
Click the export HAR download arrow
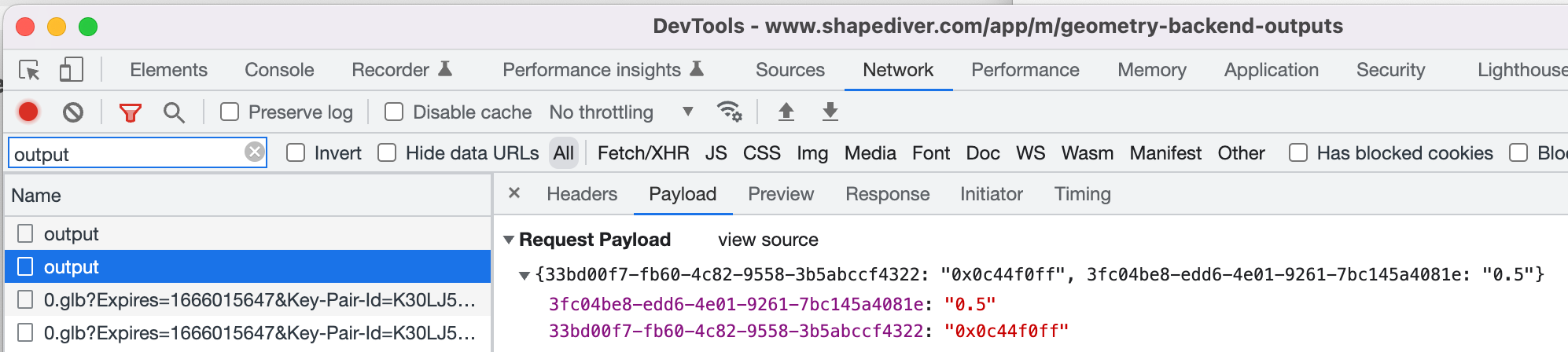pos(830,112)
